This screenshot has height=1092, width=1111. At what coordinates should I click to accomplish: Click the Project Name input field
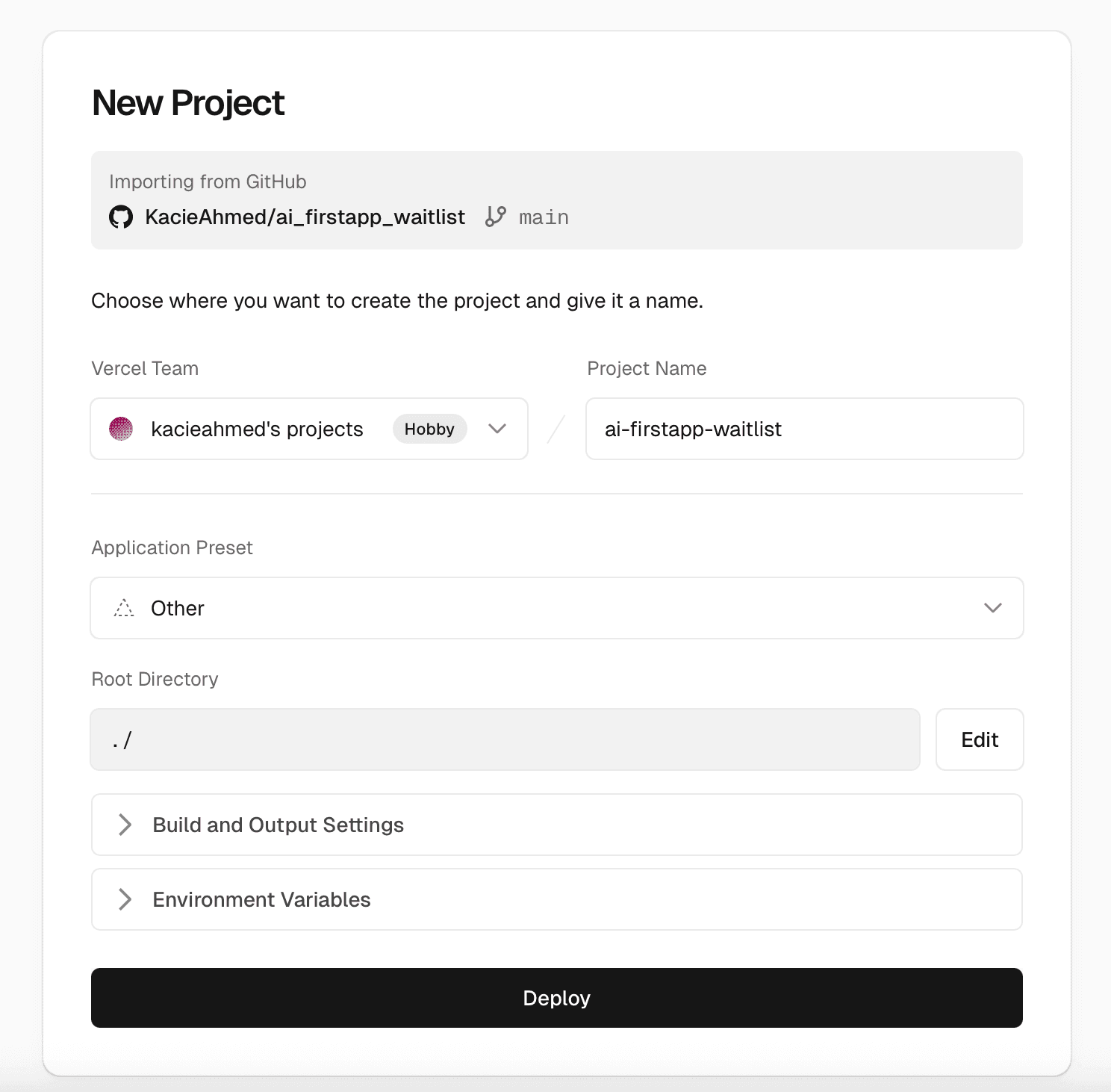(803, 429)
